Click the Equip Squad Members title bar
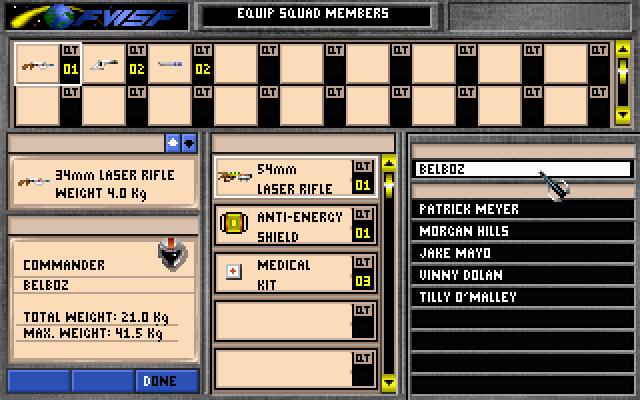 (x=316, y=16)
